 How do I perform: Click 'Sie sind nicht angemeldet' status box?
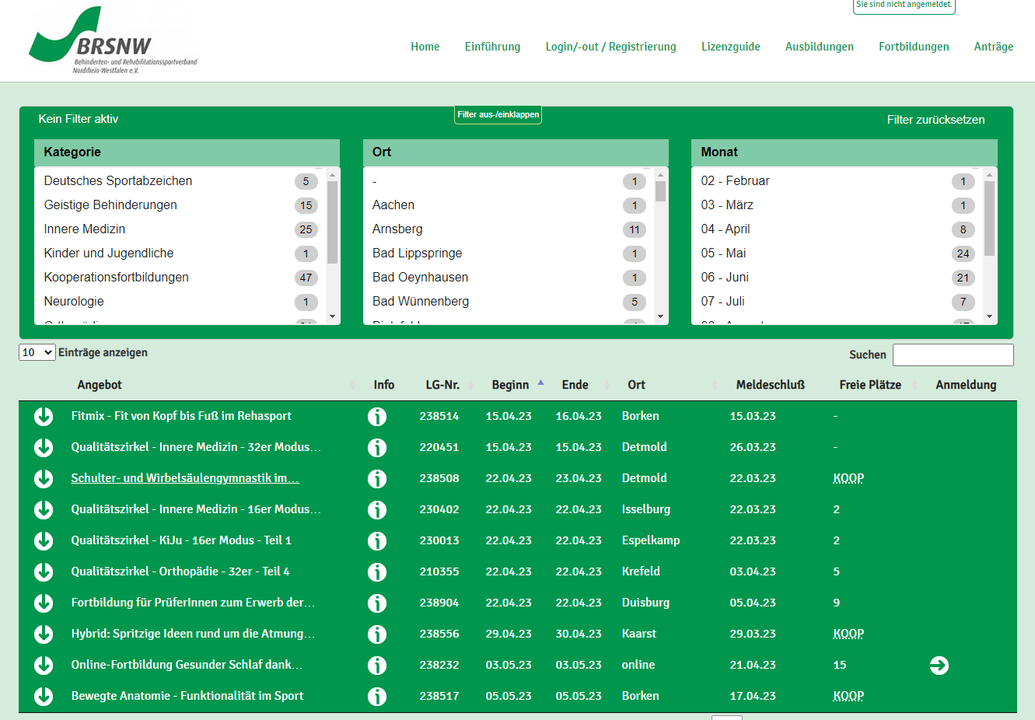904,6
